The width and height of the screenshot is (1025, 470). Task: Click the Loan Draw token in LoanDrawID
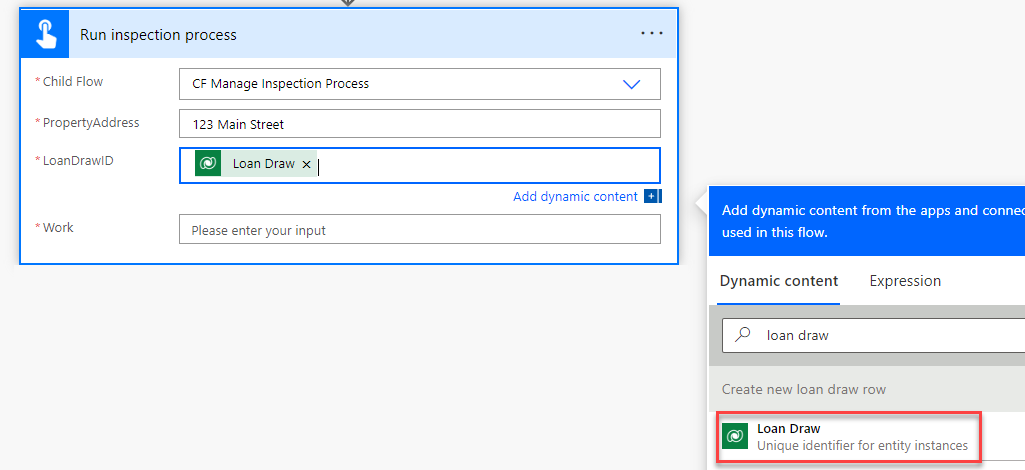[263, 164]
